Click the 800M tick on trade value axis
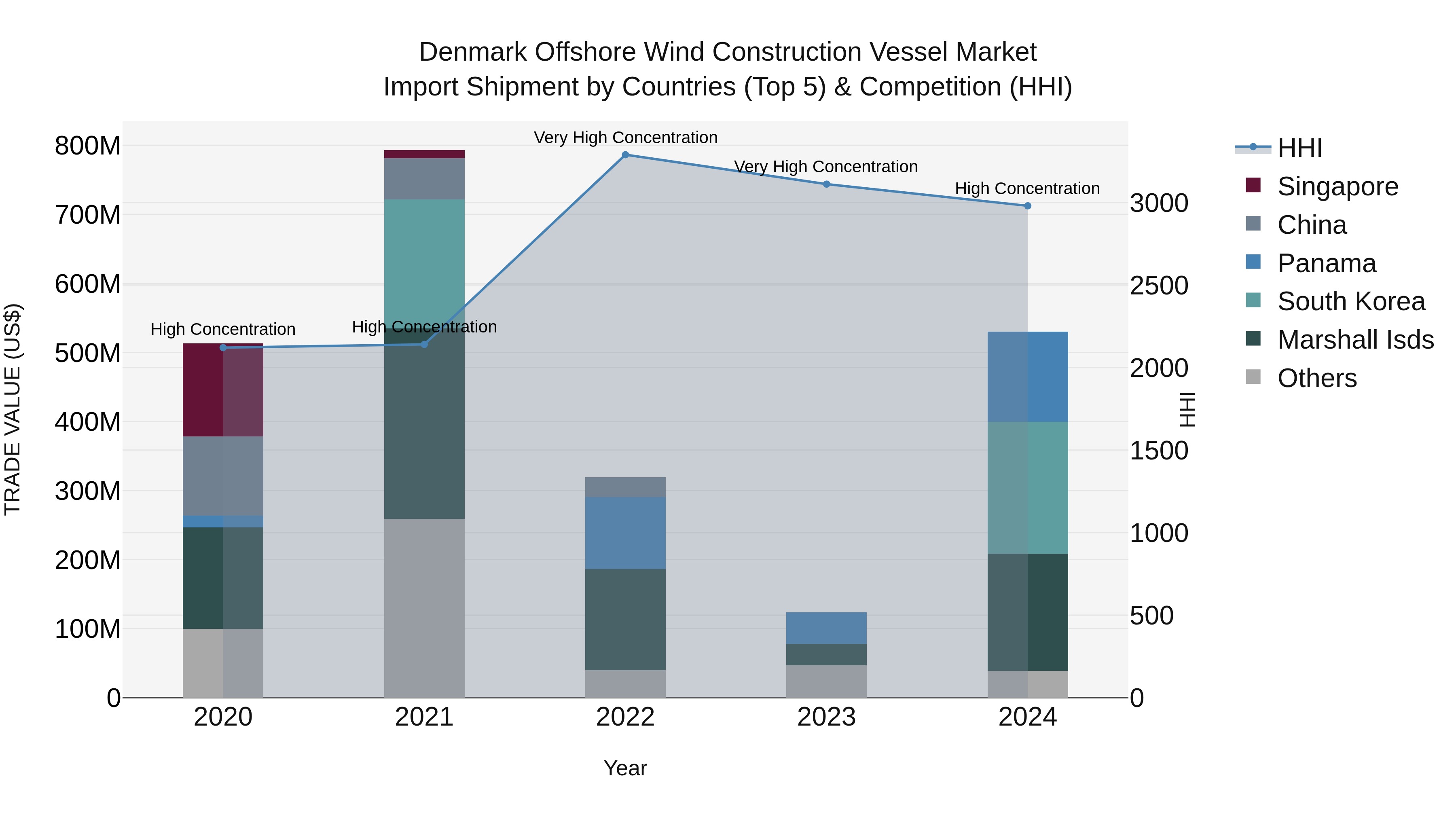 88,146
